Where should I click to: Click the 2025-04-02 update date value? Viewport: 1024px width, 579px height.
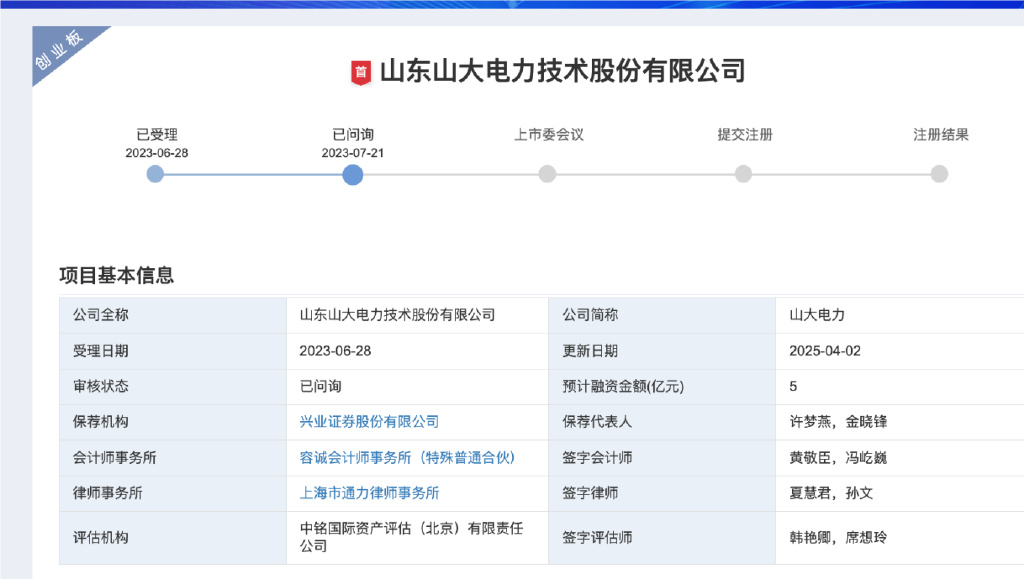tap(825, 351)
